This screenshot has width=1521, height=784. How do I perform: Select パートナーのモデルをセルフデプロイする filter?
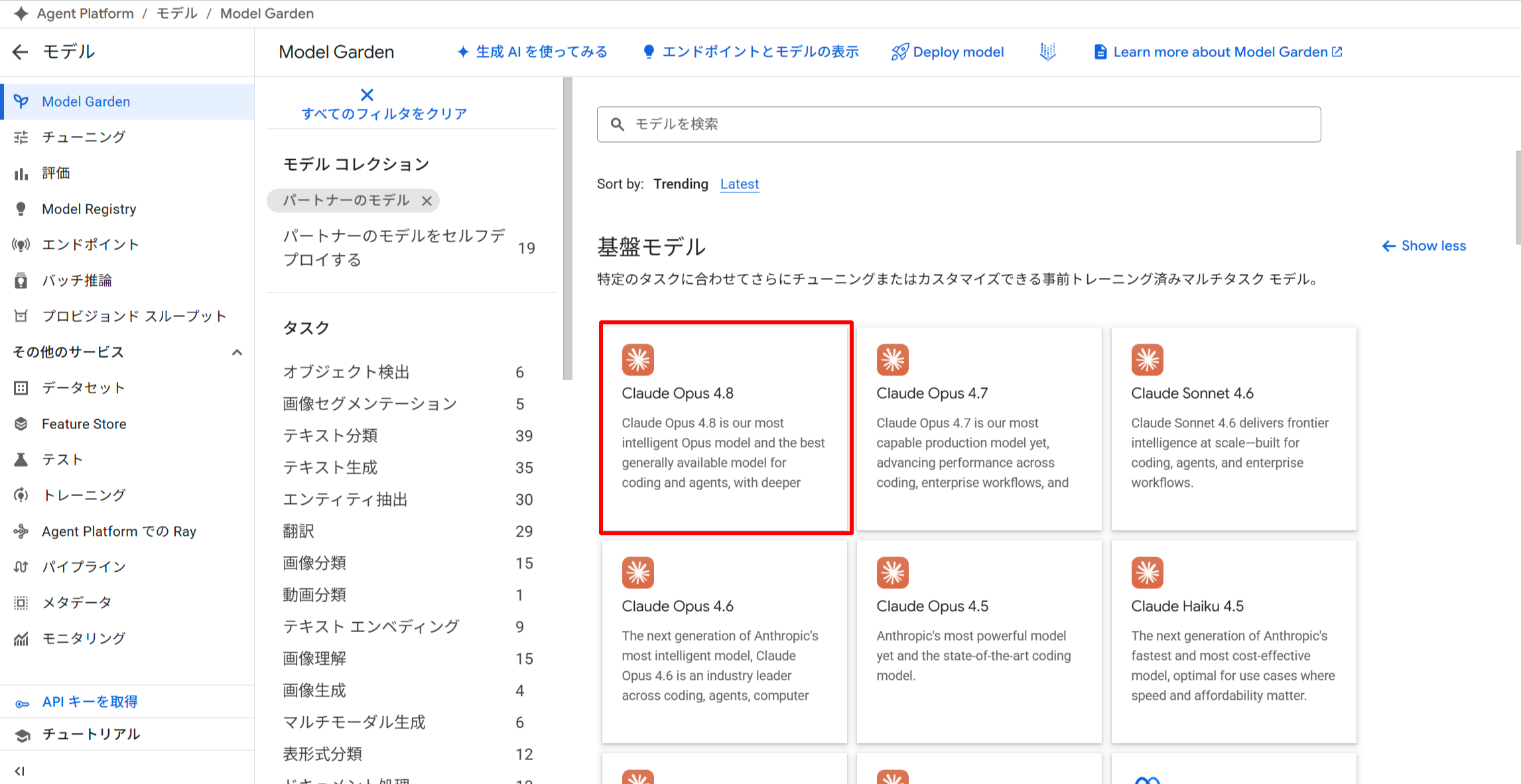click(410, 248)
